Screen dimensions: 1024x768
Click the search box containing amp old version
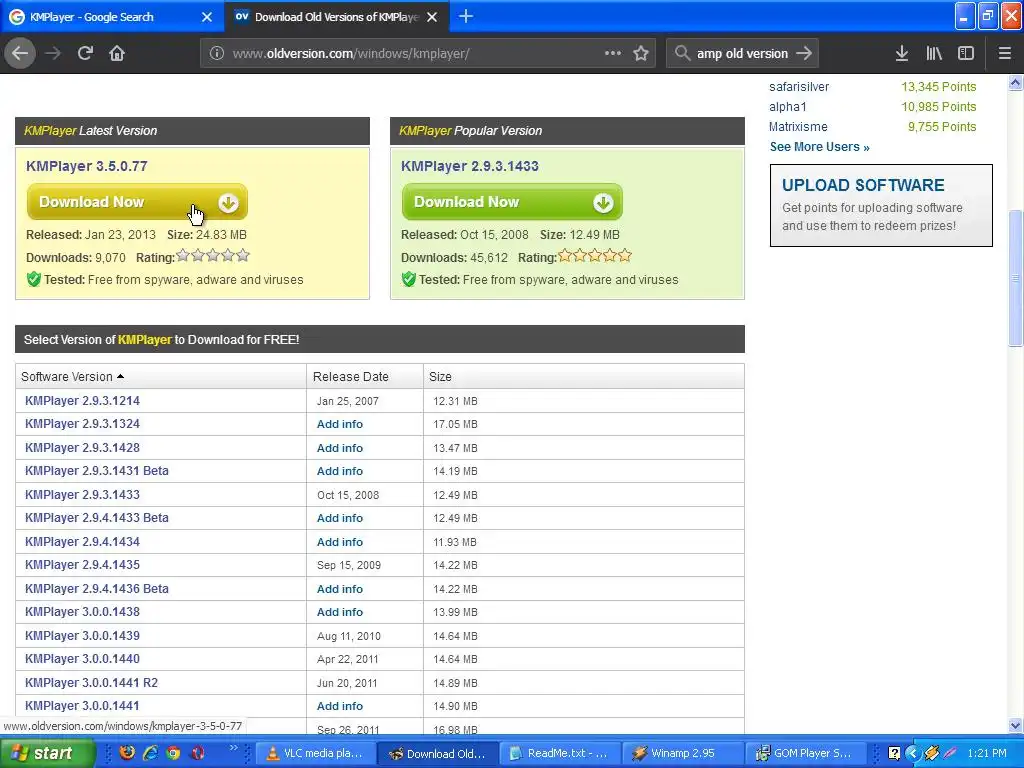(742, 54)
